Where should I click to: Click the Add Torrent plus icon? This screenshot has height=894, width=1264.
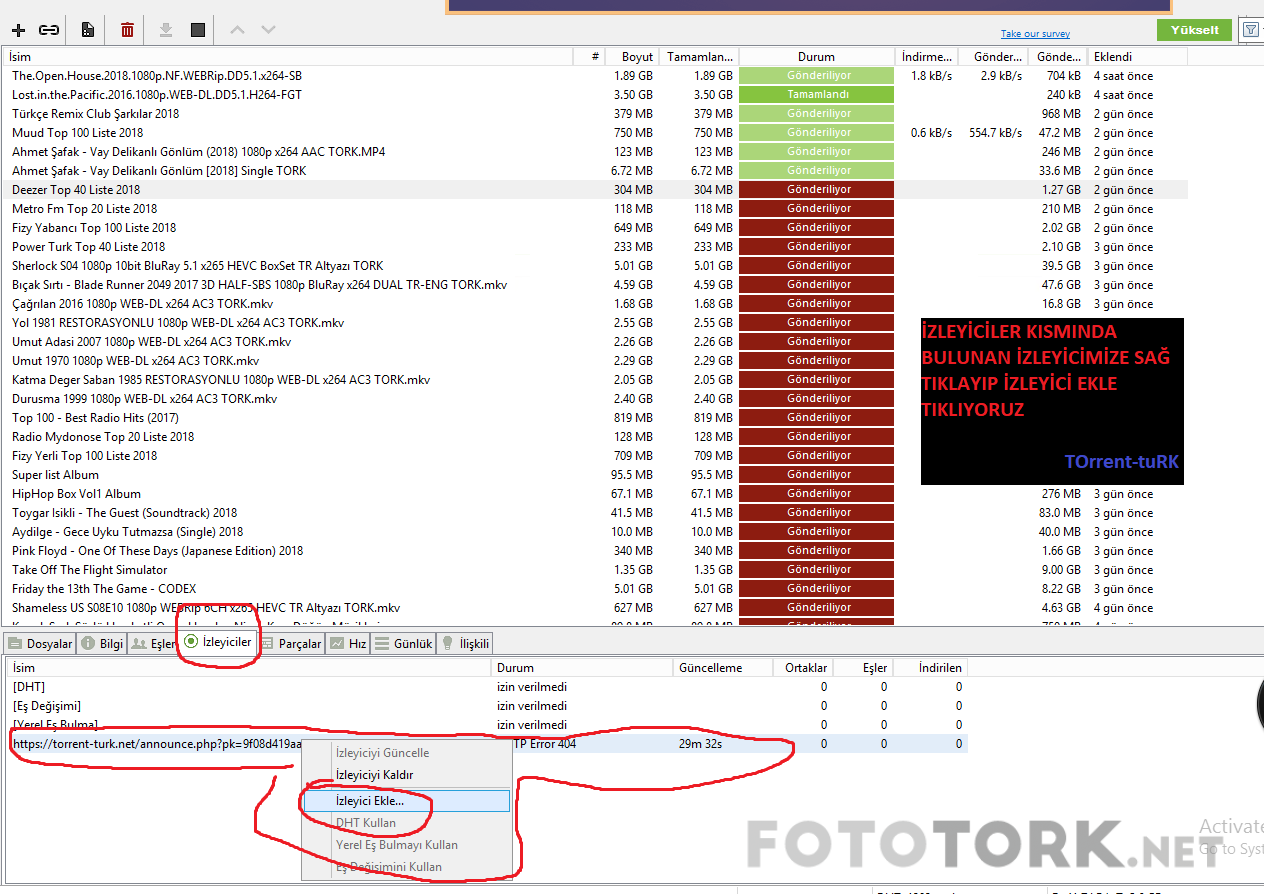(x=18, y=30)
